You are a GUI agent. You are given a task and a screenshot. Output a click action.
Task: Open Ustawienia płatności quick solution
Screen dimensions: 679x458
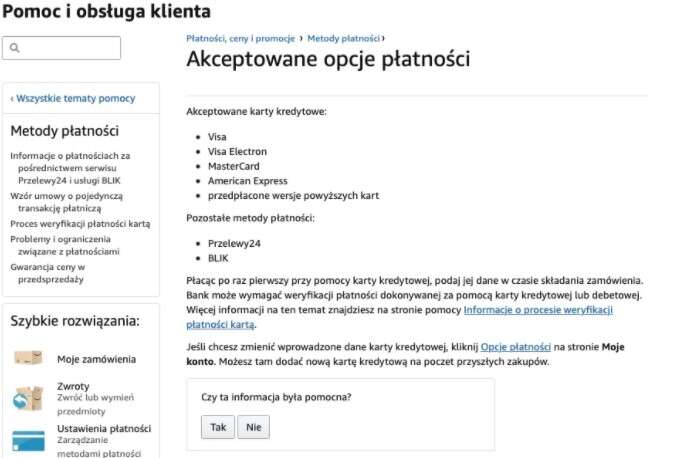pos(104,428)
